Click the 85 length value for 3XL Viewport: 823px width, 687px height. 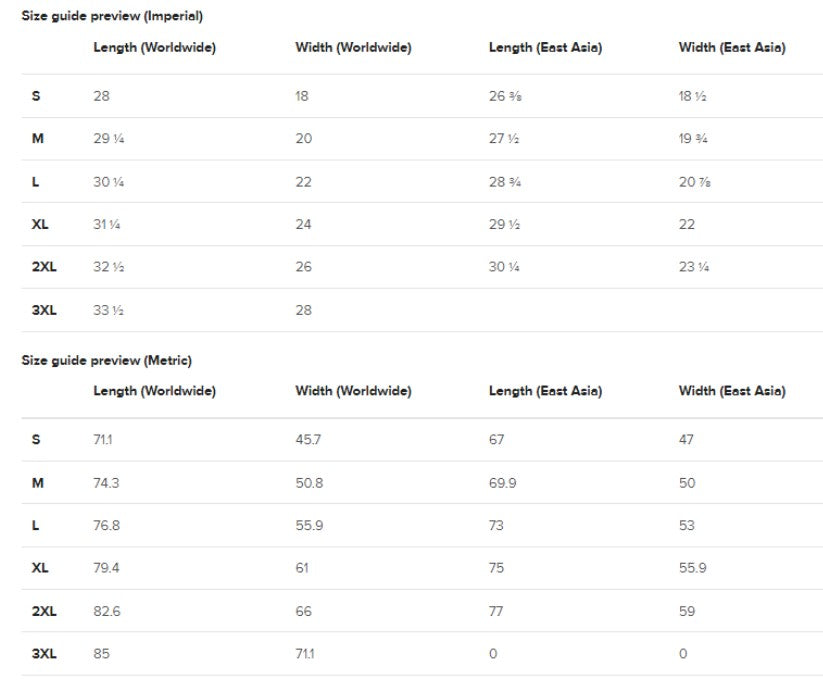point(101,654)
